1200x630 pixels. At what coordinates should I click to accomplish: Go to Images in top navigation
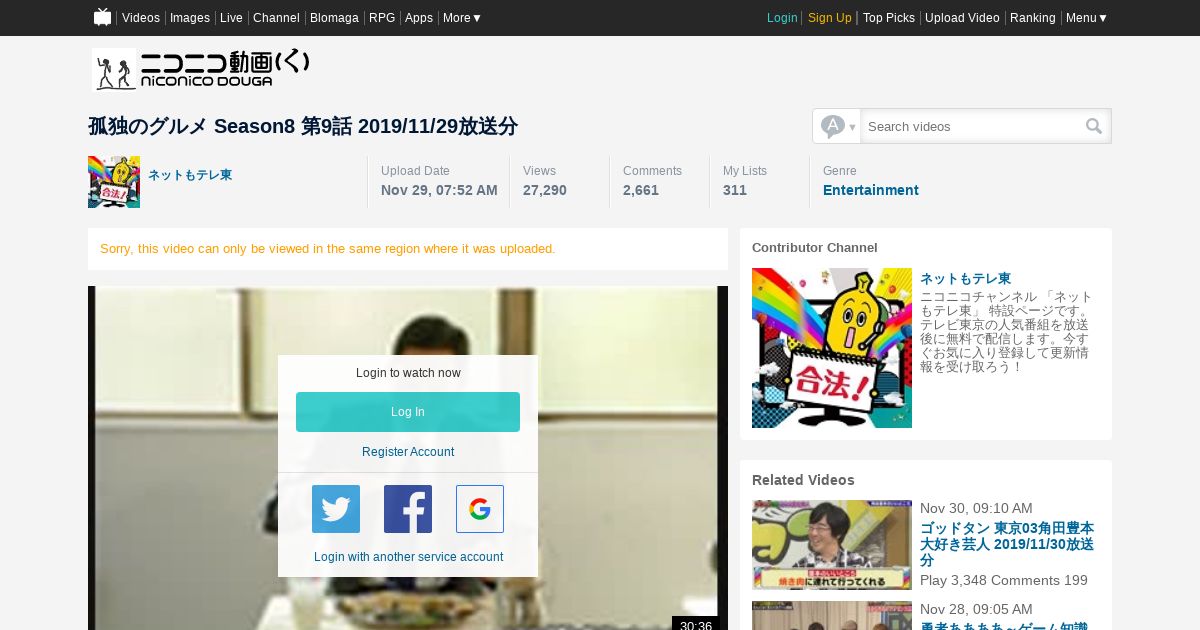[190, 18]
